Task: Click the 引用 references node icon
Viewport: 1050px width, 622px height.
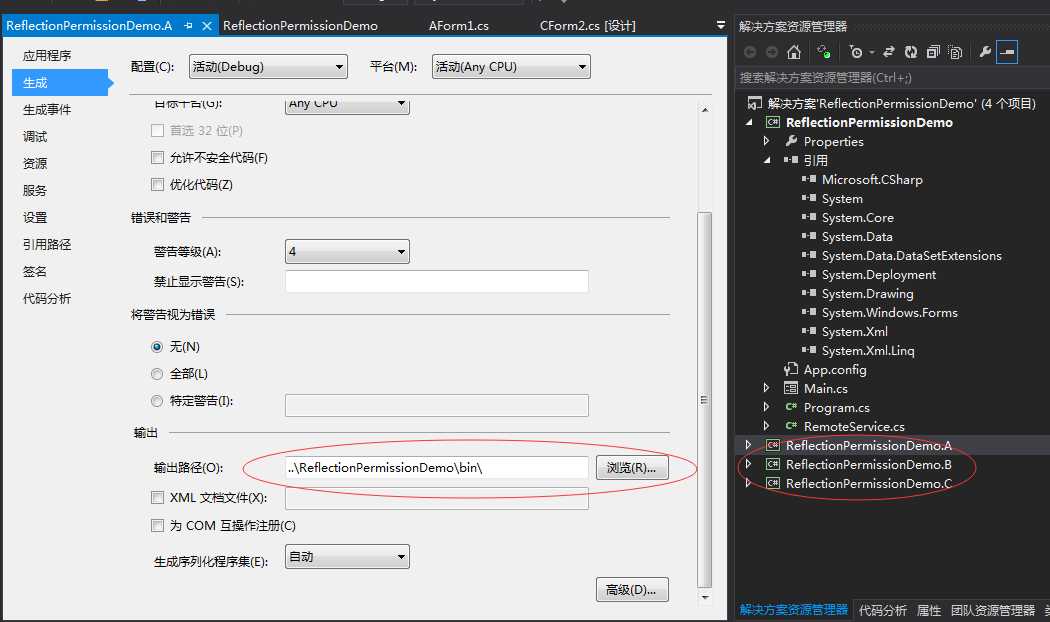Action: tap(791, 160)
